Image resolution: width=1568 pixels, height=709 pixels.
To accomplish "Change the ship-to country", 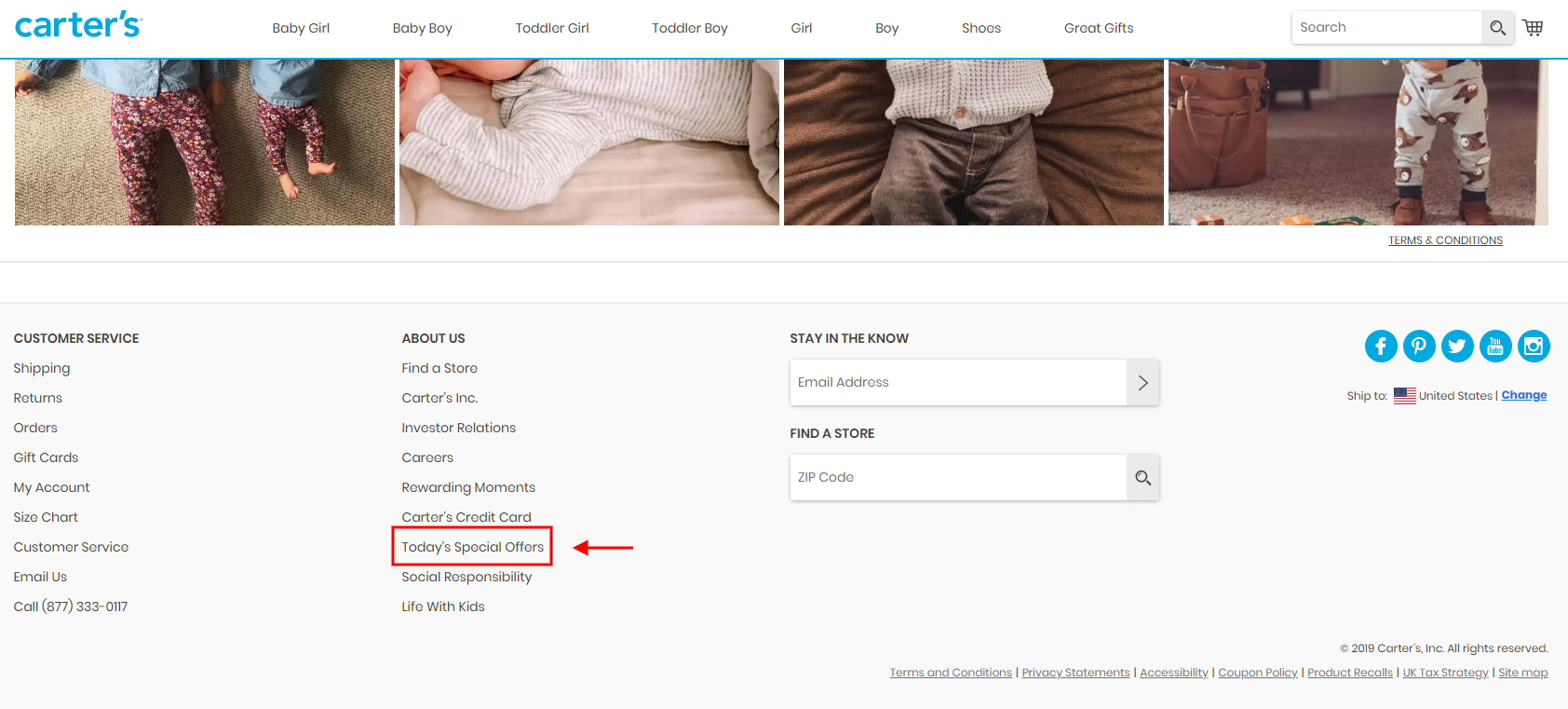I will coord(1523,395).
